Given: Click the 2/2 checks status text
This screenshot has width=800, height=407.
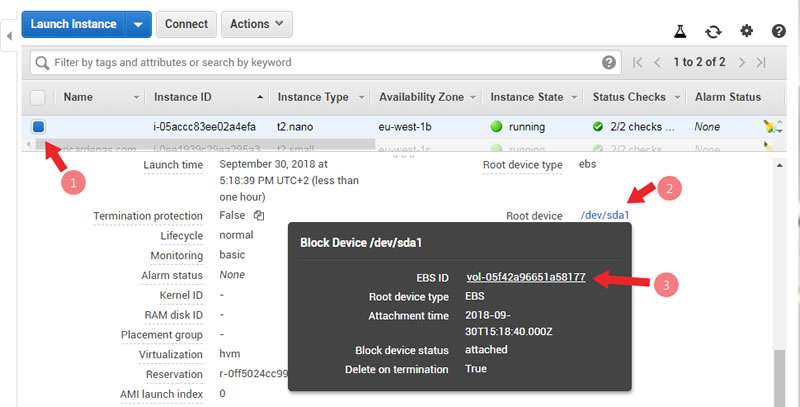Looking at the screenshot, I should [x=642, y=126].
